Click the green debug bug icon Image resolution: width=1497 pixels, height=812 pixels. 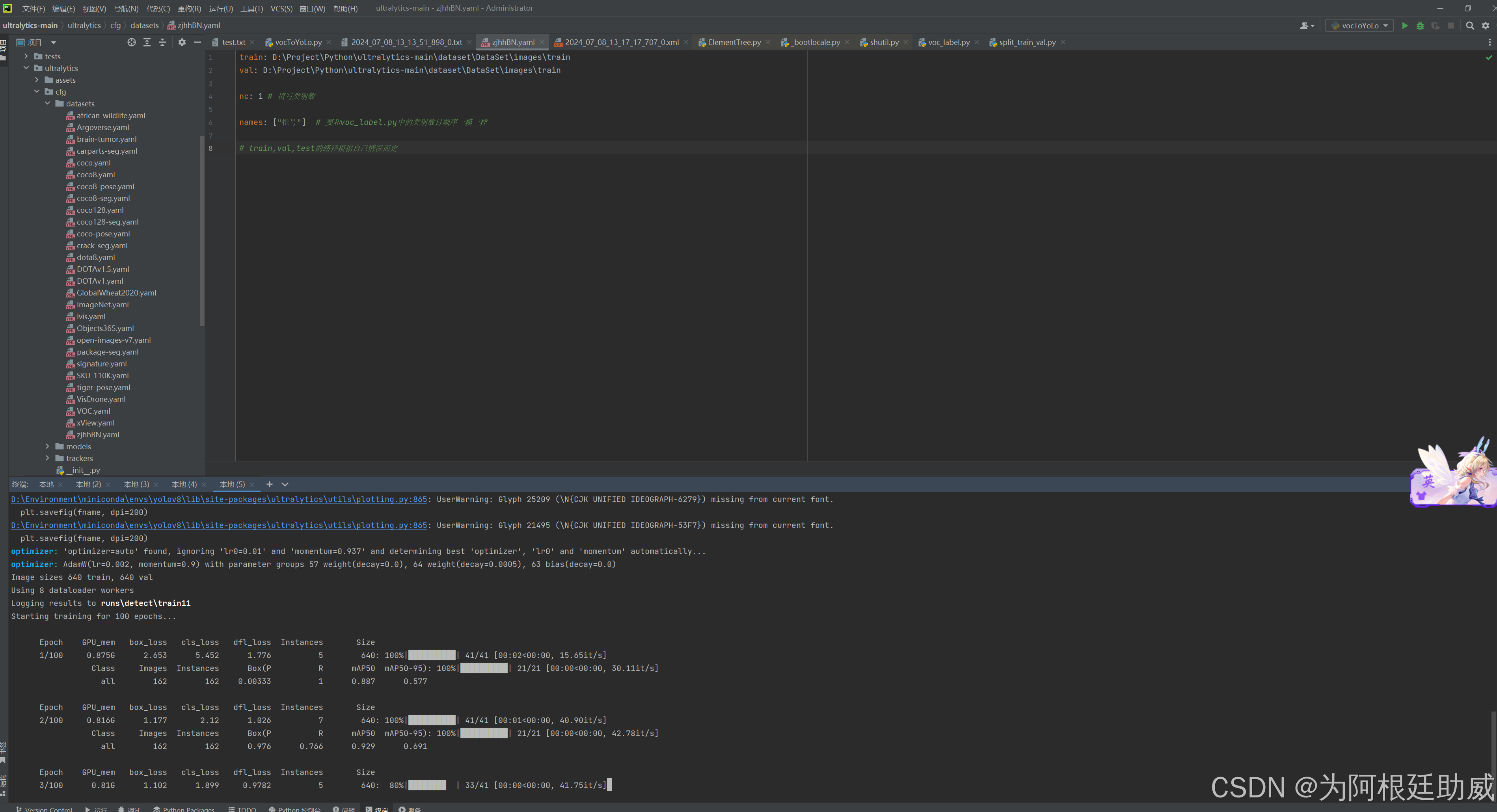click(x=1420, y=26)
